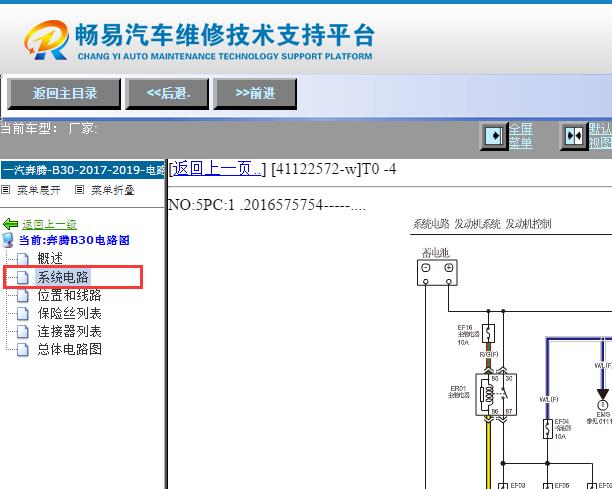Click the 当前:奔腾B30电路图 root icon
Screen dimensions: 612x489
pos(8,240)
